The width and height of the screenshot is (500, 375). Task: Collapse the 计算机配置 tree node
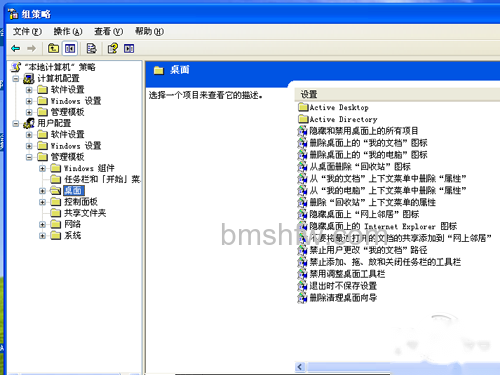[16, 79]
